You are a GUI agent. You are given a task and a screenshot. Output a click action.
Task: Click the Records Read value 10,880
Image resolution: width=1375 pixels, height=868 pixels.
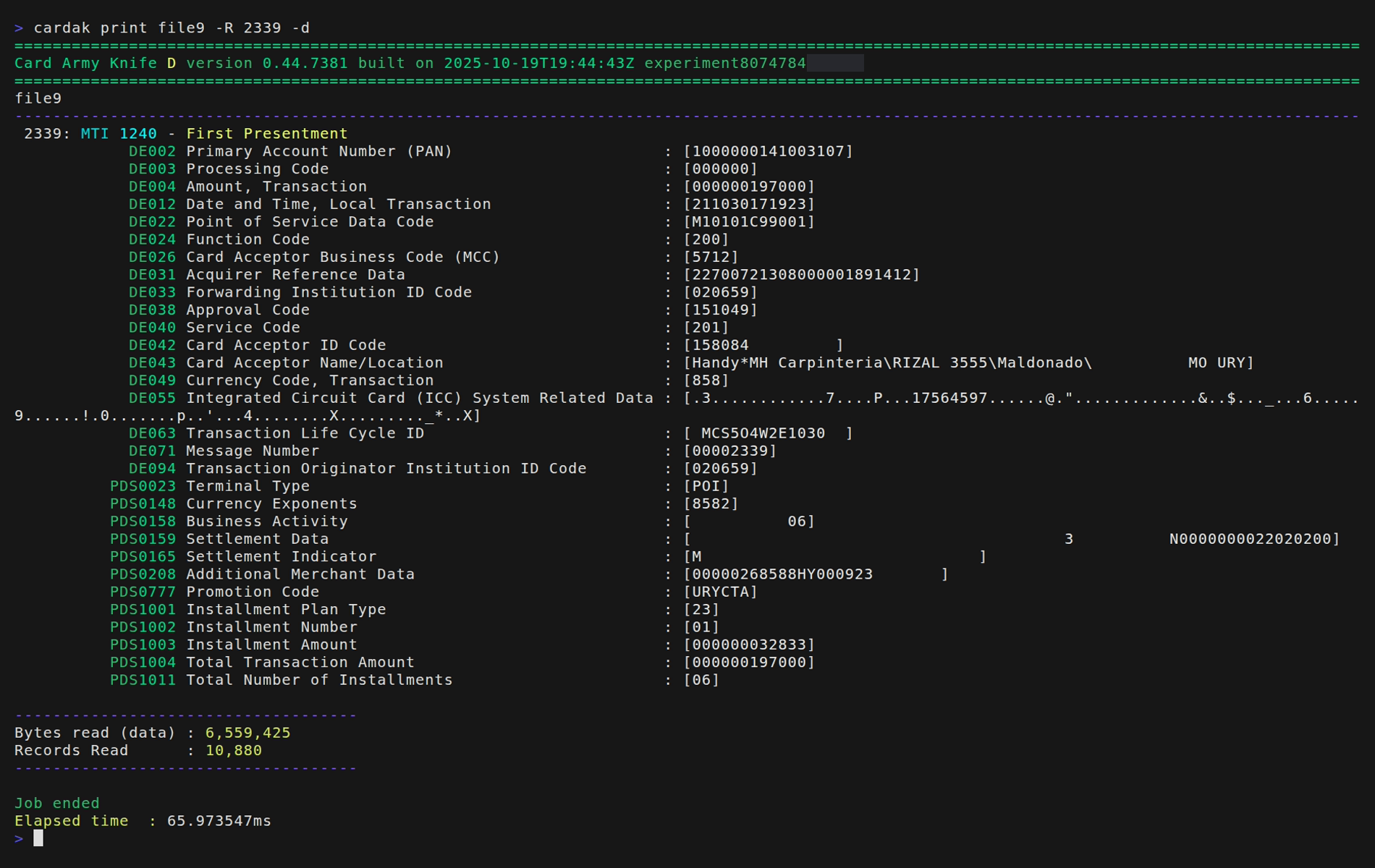pos(233,751)
